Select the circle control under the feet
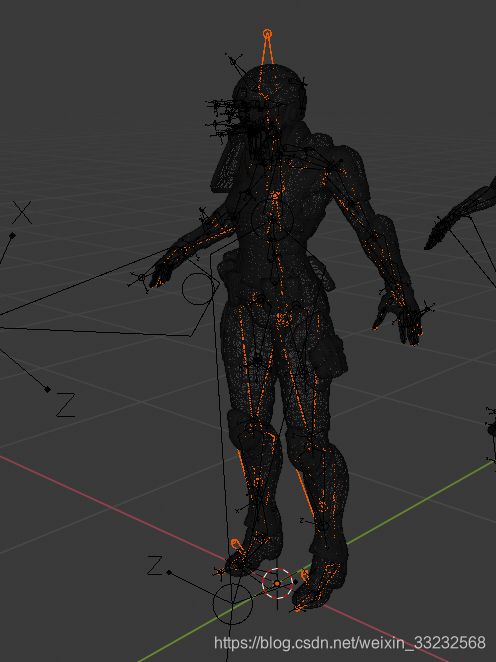496x662 pixels. pyautogui.click(x=233, y=604)
